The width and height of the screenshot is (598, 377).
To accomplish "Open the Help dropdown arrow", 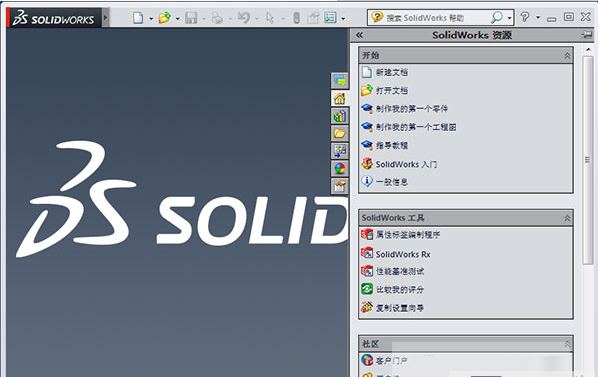I will (538, 17).
